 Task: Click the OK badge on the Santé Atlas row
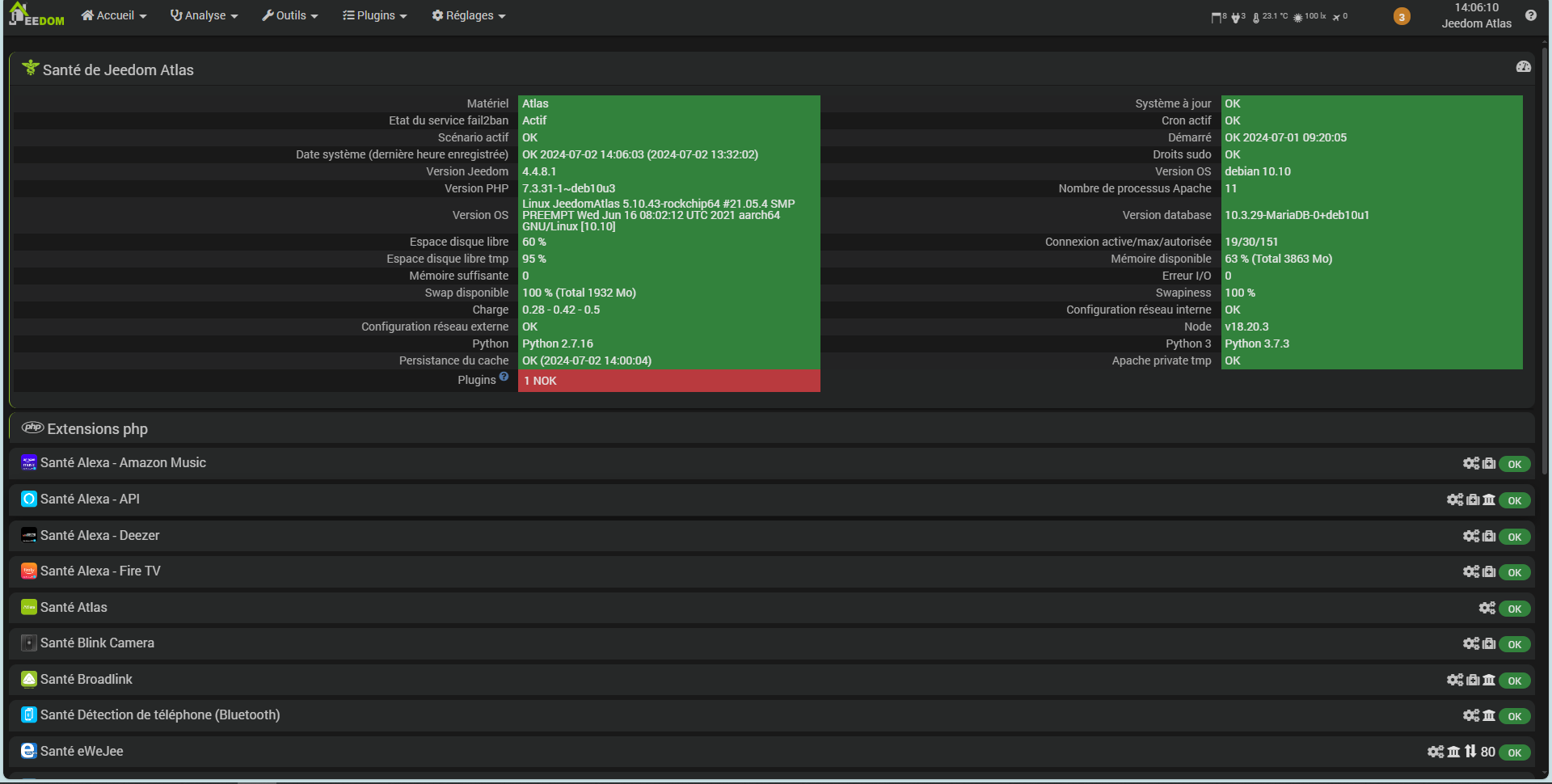coord(1515,609)
